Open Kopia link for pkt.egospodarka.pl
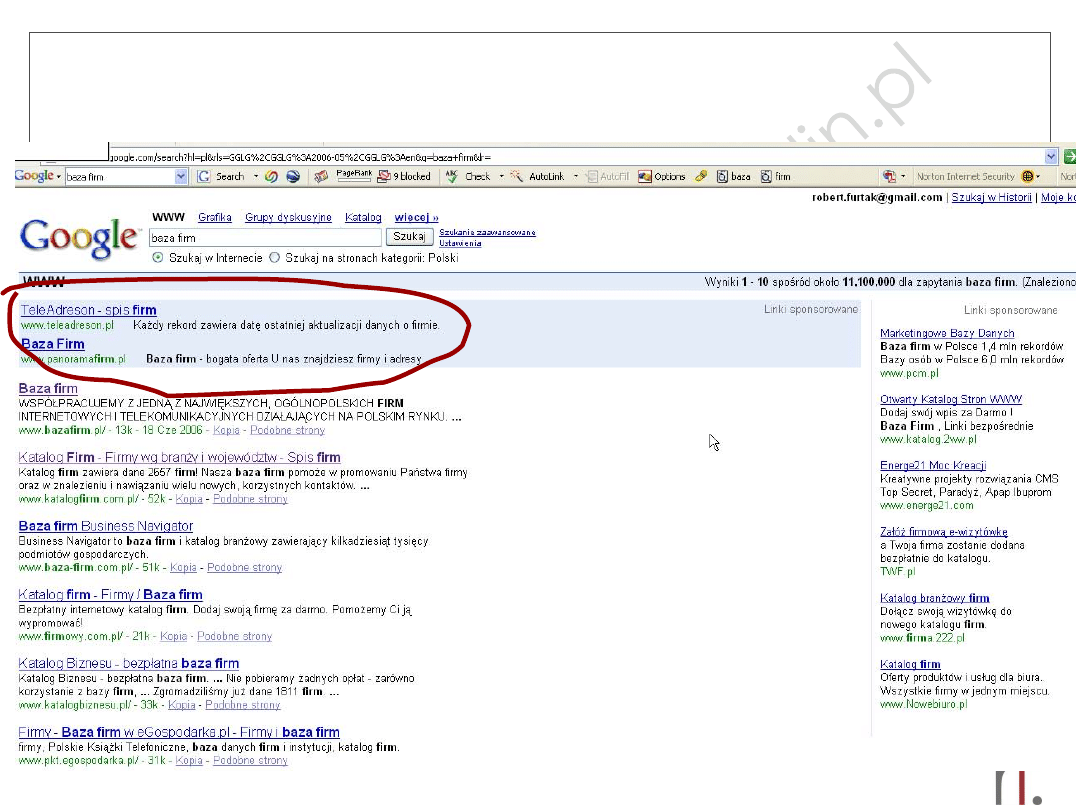This screenshot has width=1080, height=810. (x=189, y=761)
